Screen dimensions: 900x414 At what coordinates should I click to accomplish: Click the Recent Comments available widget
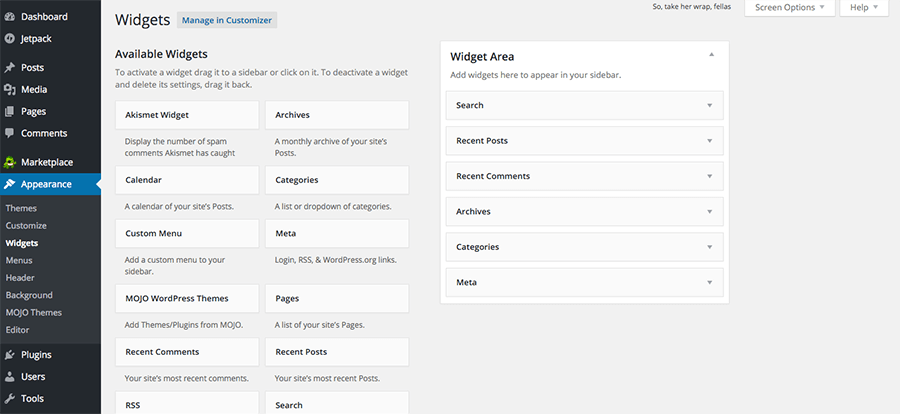pos(187,352)
